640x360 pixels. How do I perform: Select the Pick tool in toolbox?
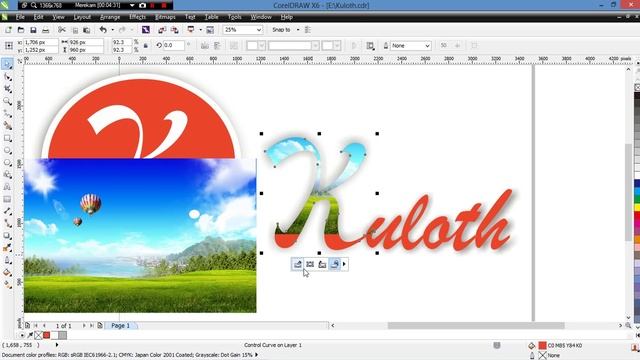7,64
